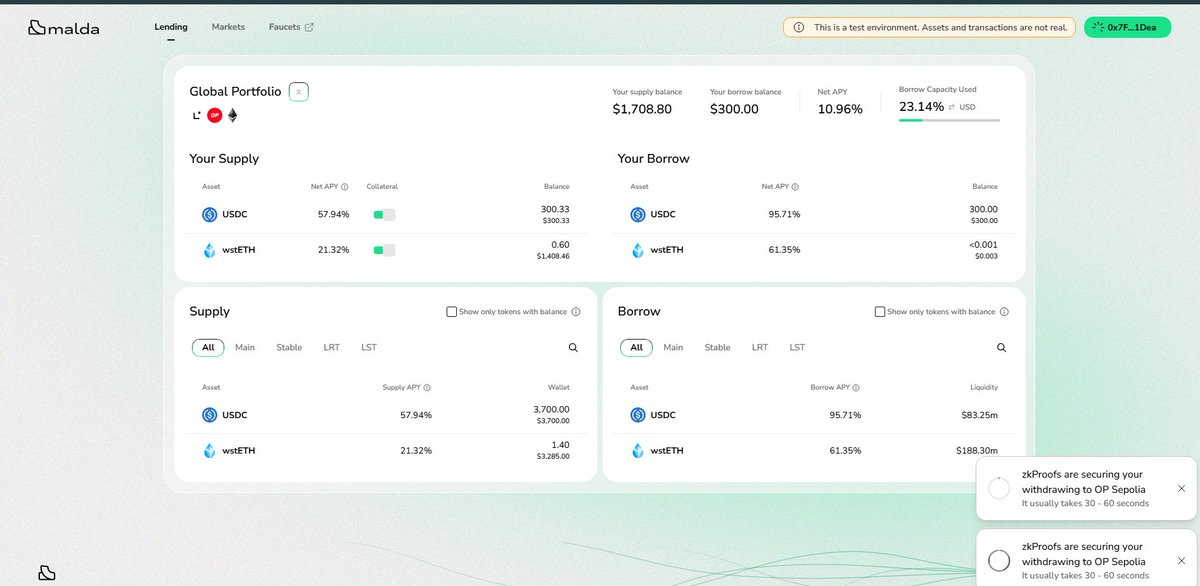Screen dimensions: 1200x586
Task: Open the Faucets tab
Action: 291,27
